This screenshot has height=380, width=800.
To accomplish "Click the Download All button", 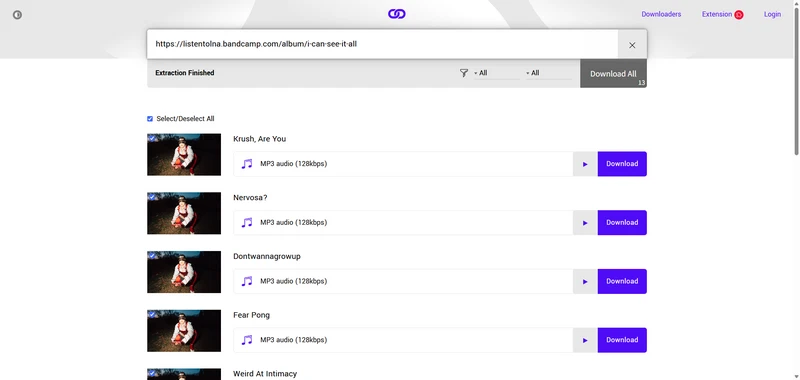I will (613, 73).
